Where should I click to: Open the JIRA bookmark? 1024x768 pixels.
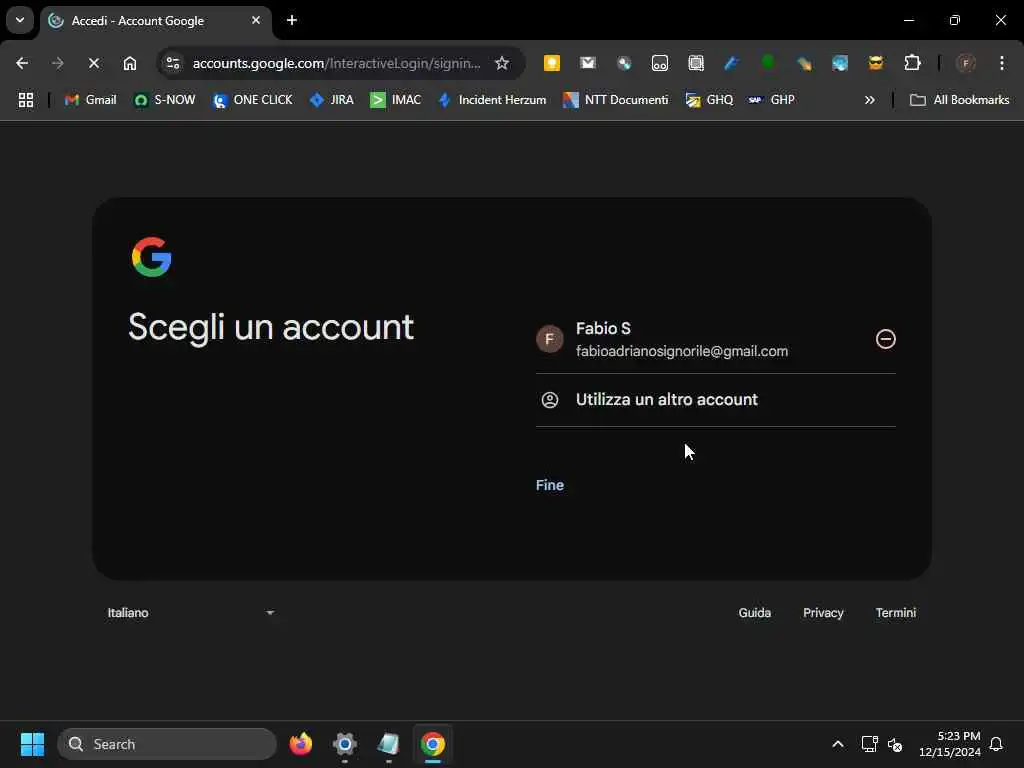point(332,100)
